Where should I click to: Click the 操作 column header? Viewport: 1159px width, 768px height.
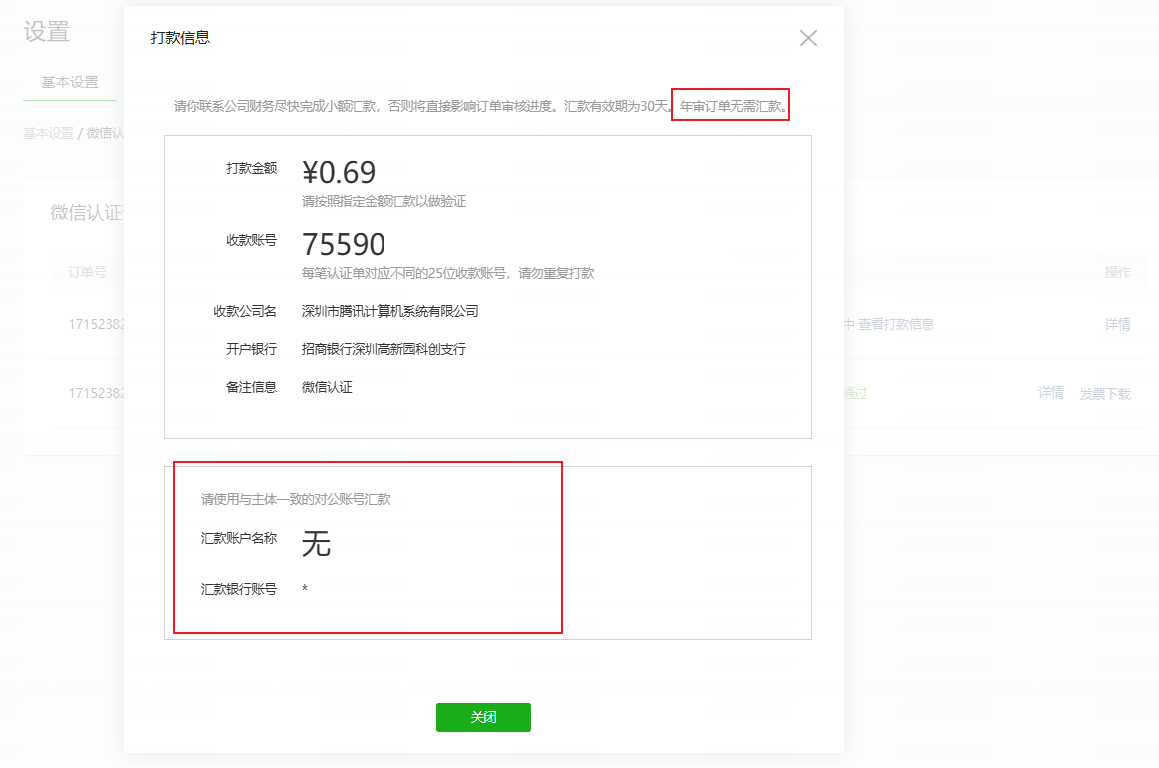1118,272
